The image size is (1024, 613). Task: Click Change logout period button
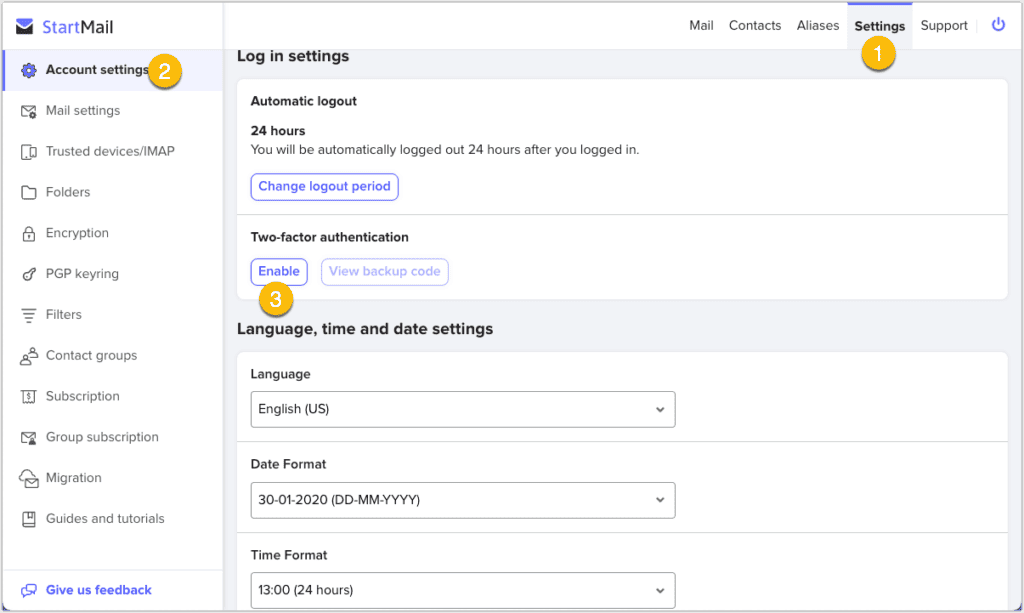(x=324, y=187)
